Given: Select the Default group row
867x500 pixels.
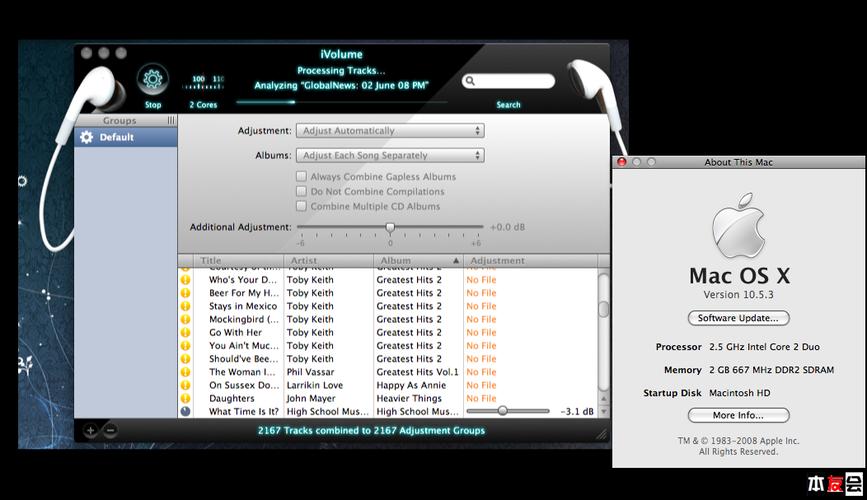Looking at the screenshot, I should (x=126, y=137).
